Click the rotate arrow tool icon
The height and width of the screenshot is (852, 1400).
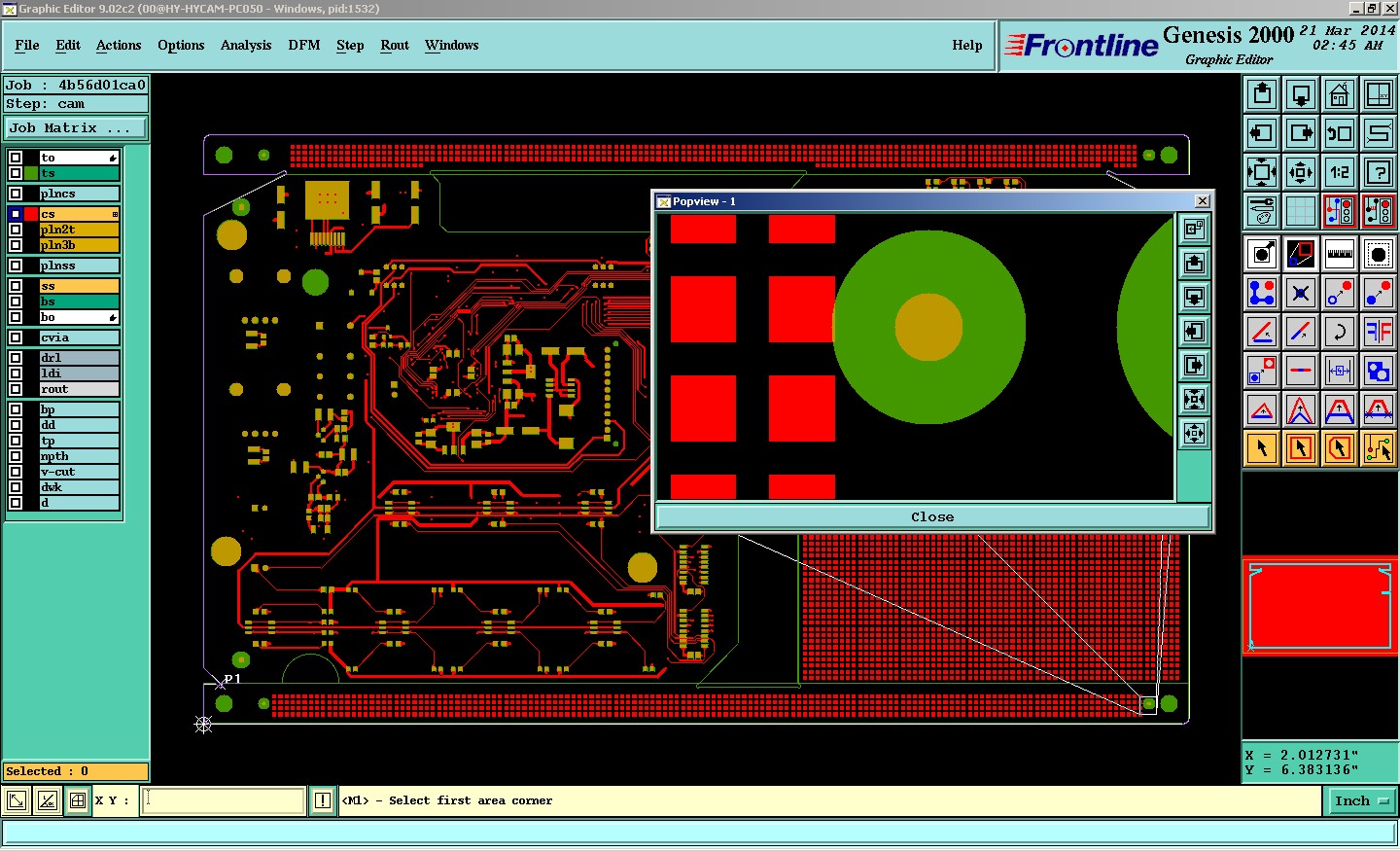[1339, 332]
